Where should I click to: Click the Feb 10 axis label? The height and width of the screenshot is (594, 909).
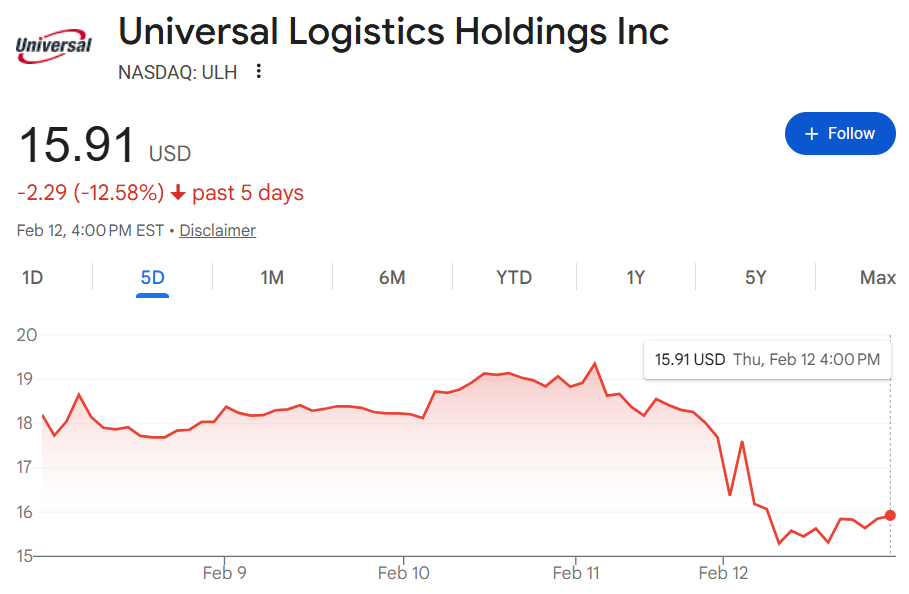click(x=404, y=573)
